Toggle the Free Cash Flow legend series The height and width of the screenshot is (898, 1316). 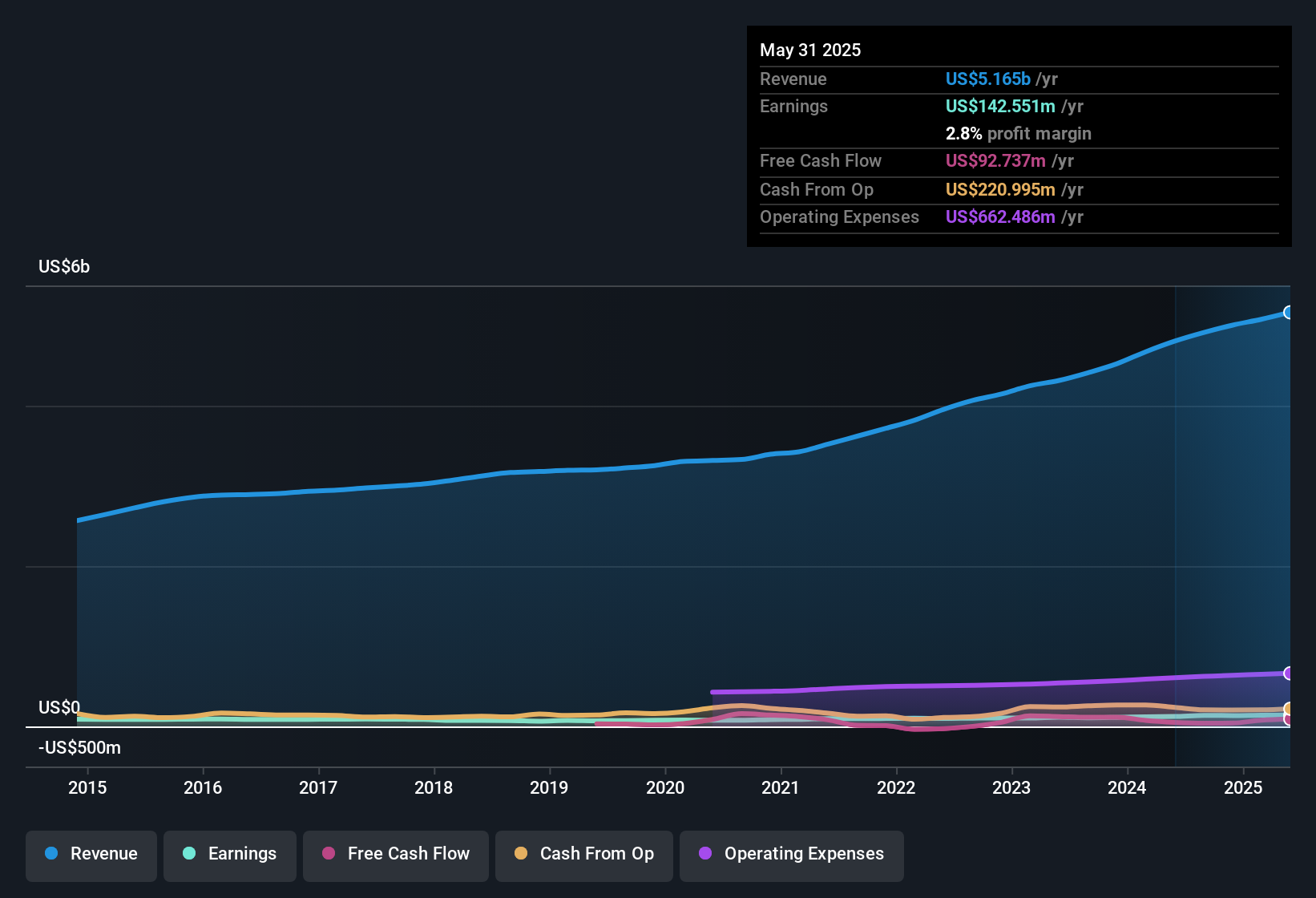(x=396, y=856)
